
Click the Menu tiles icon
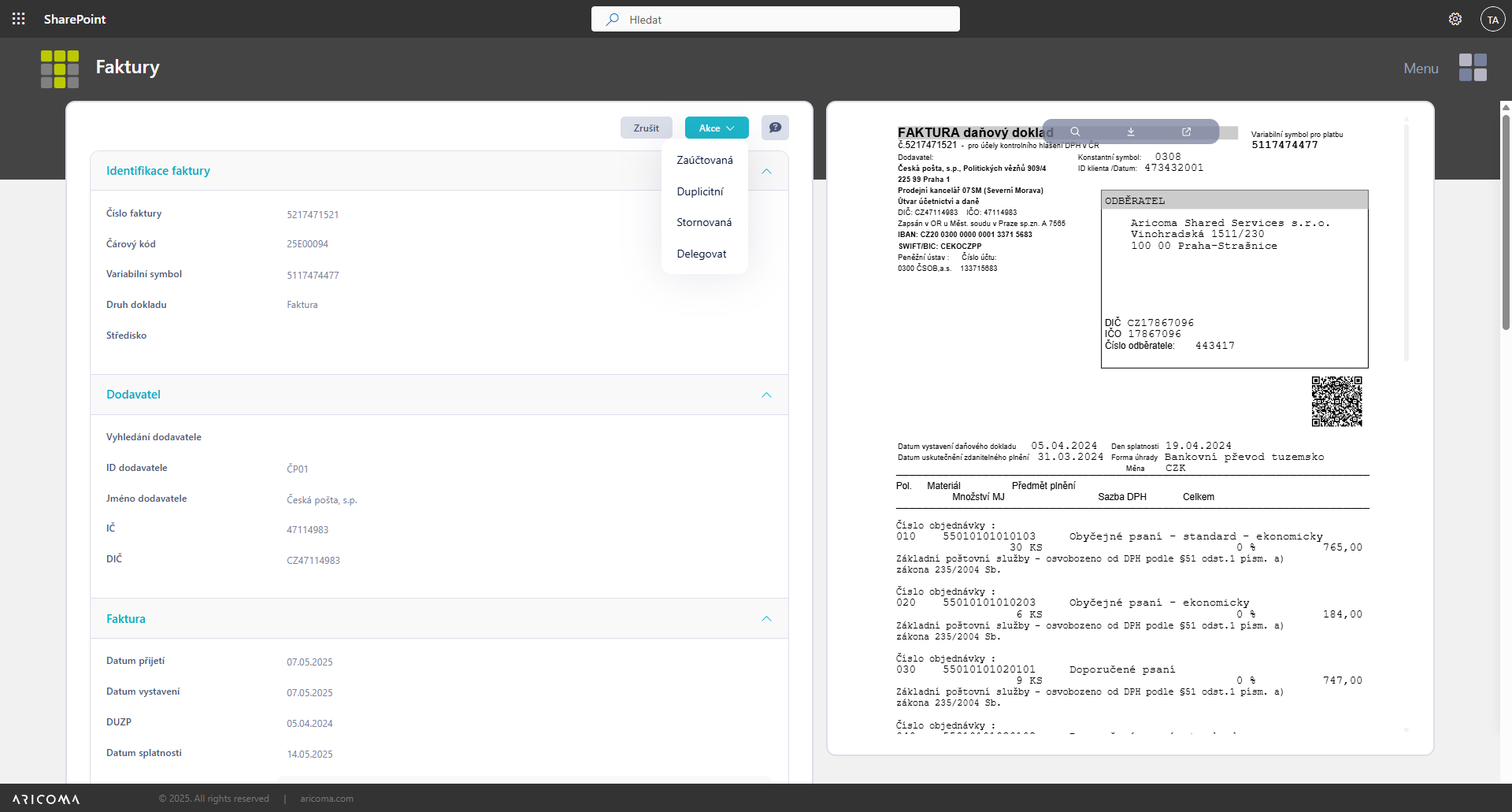point(1472,68)
